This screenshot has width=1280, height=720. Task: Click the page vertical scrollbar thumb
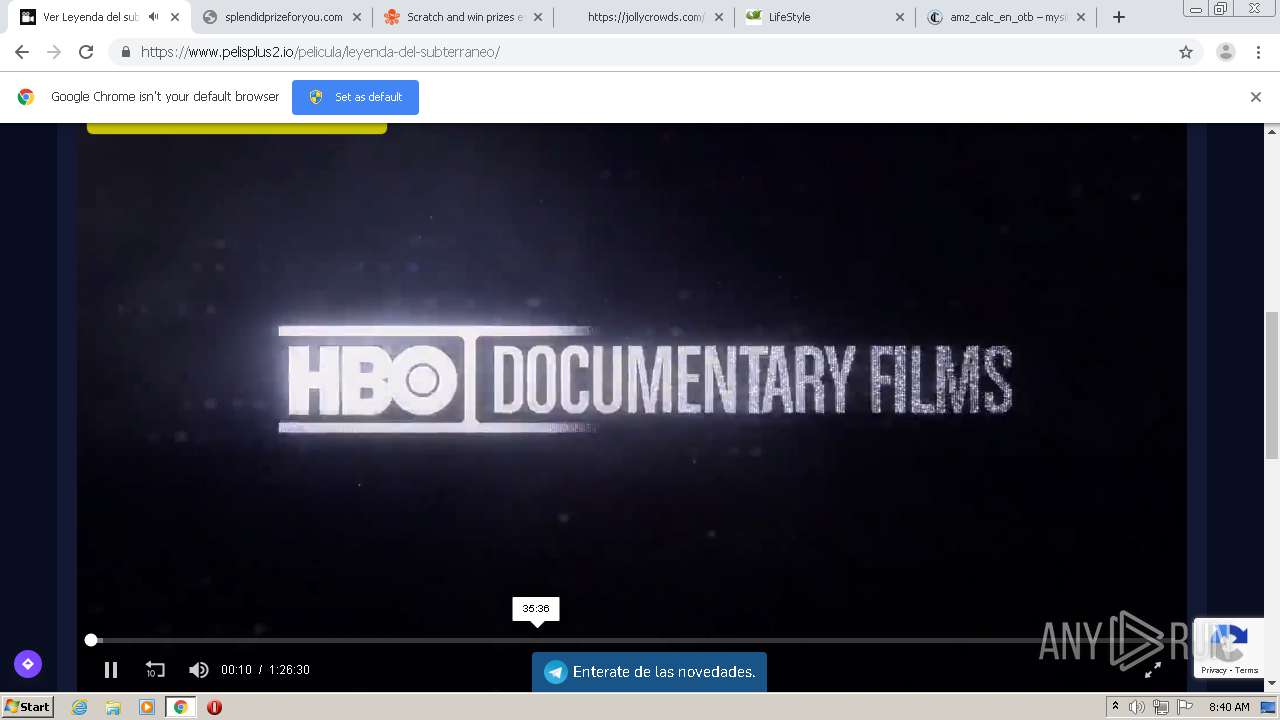point(1272,385)
